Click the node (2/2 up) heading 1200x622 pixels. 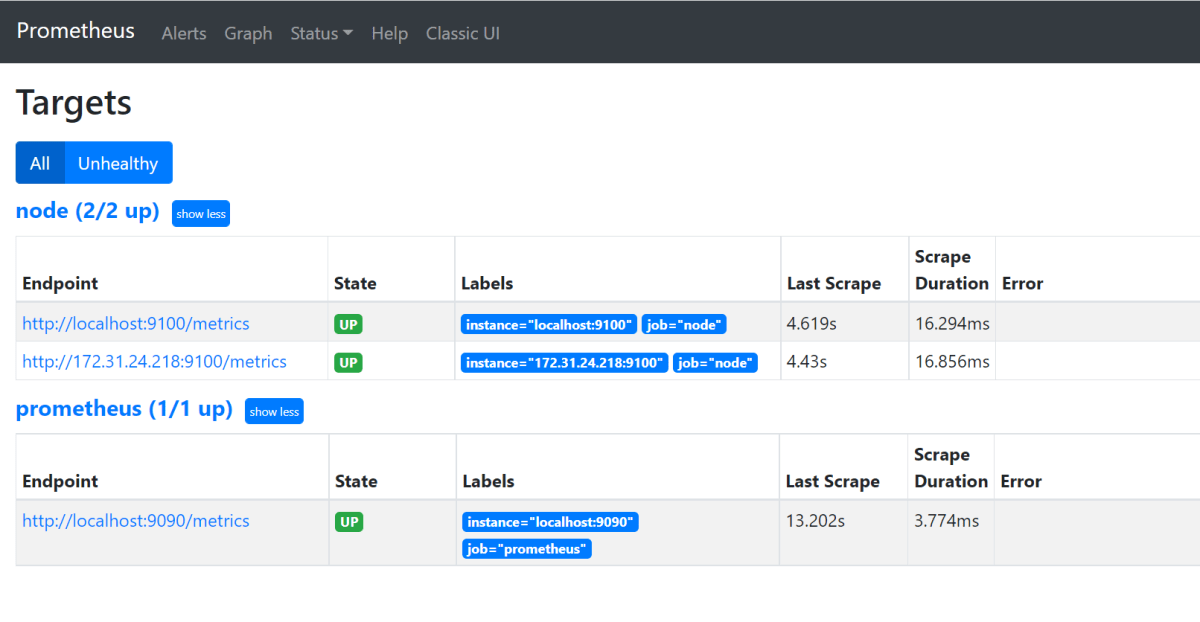tap(88, 211)
